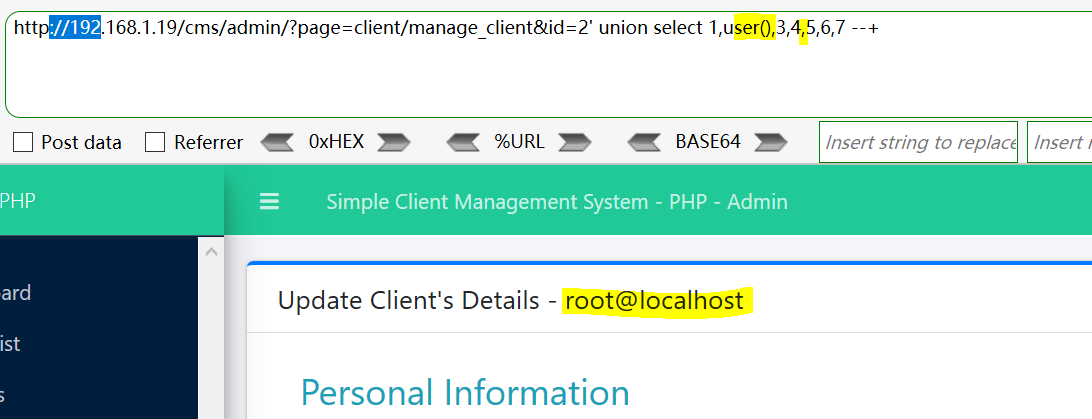Click the BASE64 label
Viewport: 1092px width, 419px height.
708,142
